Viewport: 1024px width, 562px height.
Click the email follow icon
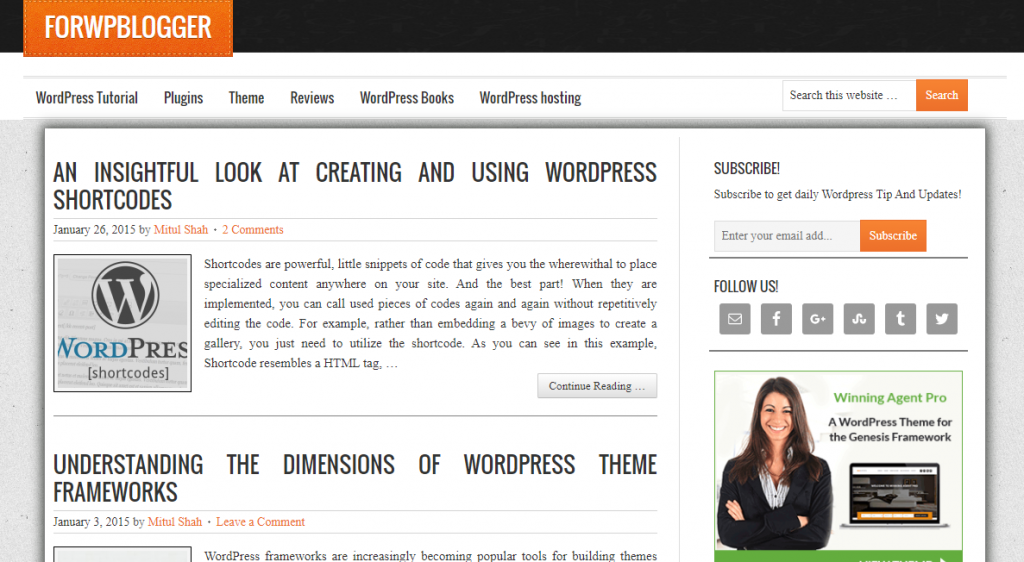pos(735,319)
